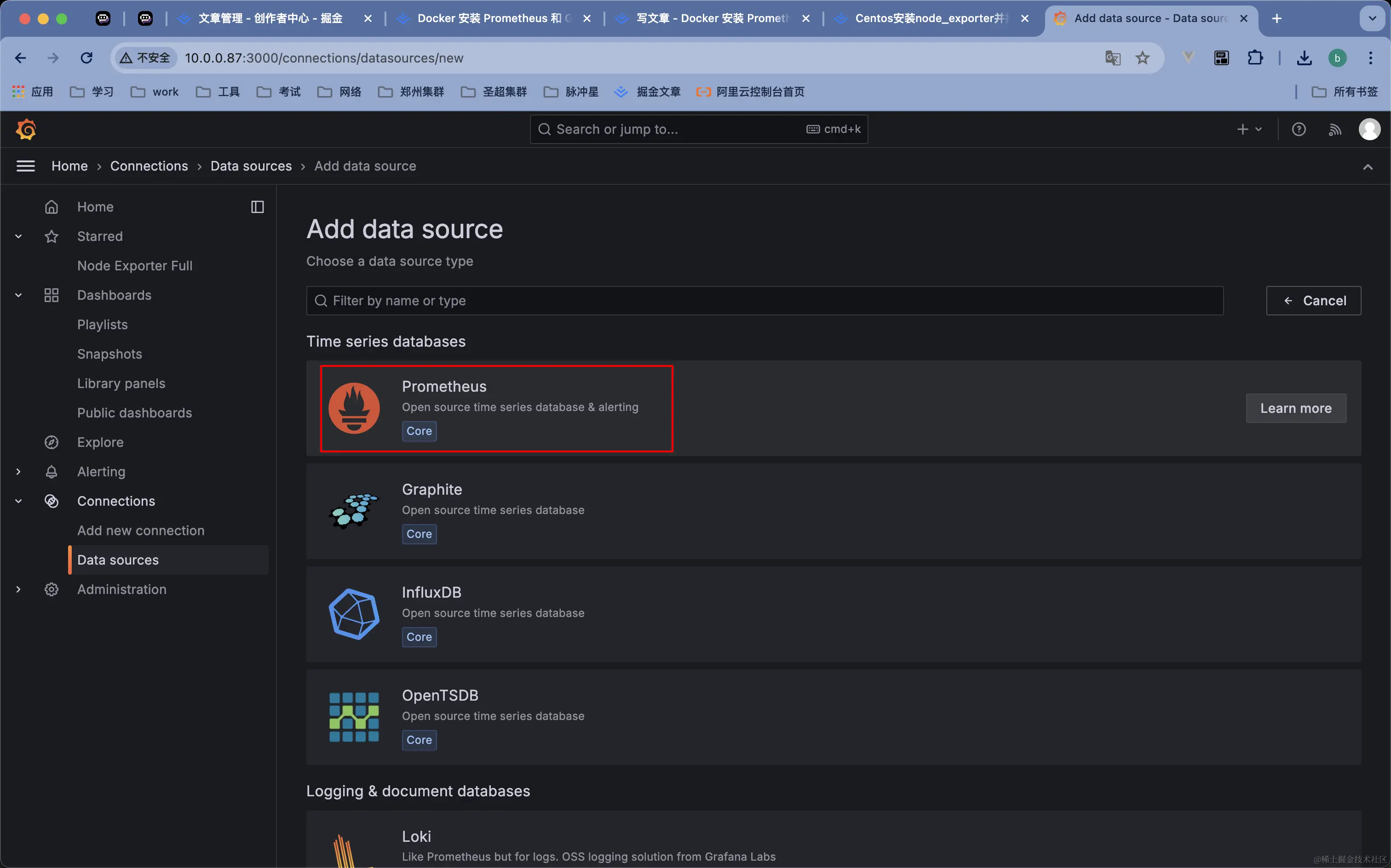Select the Graphite data source

(x=833, y=511)
